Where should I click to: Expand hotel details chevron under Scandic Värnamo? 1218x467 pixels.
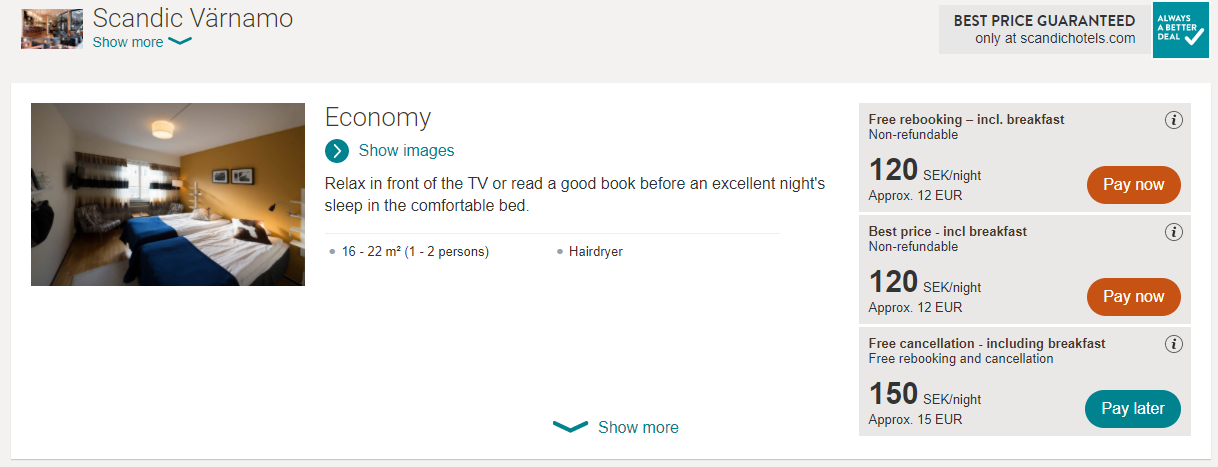(x=180, y=42)
